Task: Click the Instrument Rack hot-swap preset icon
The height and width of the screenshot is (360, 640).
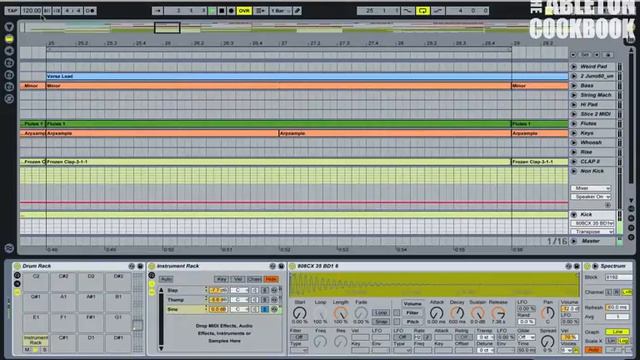Action: (273, 266)
